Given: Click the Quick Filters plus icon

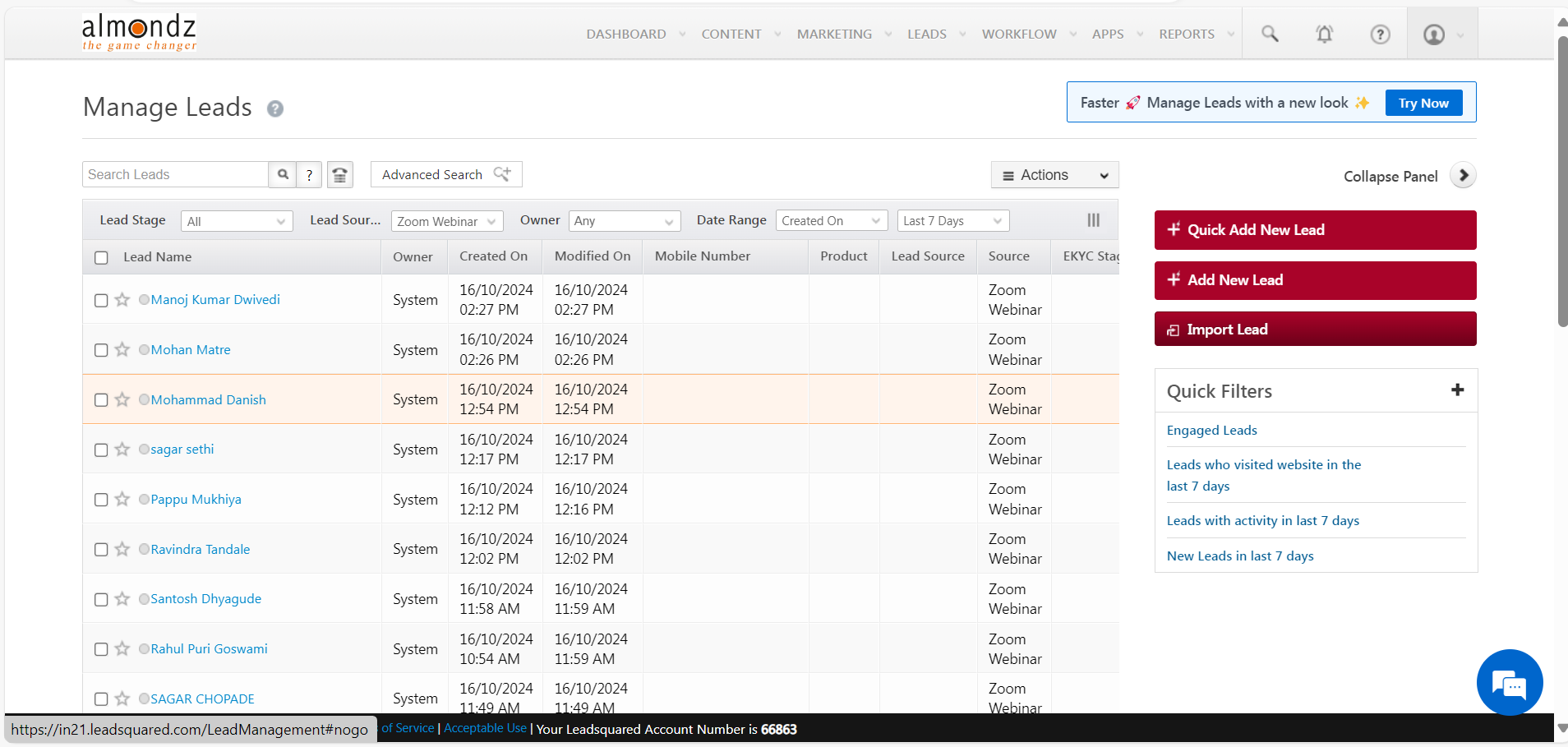Looking at the screenshot, I should click(1457, 390).
